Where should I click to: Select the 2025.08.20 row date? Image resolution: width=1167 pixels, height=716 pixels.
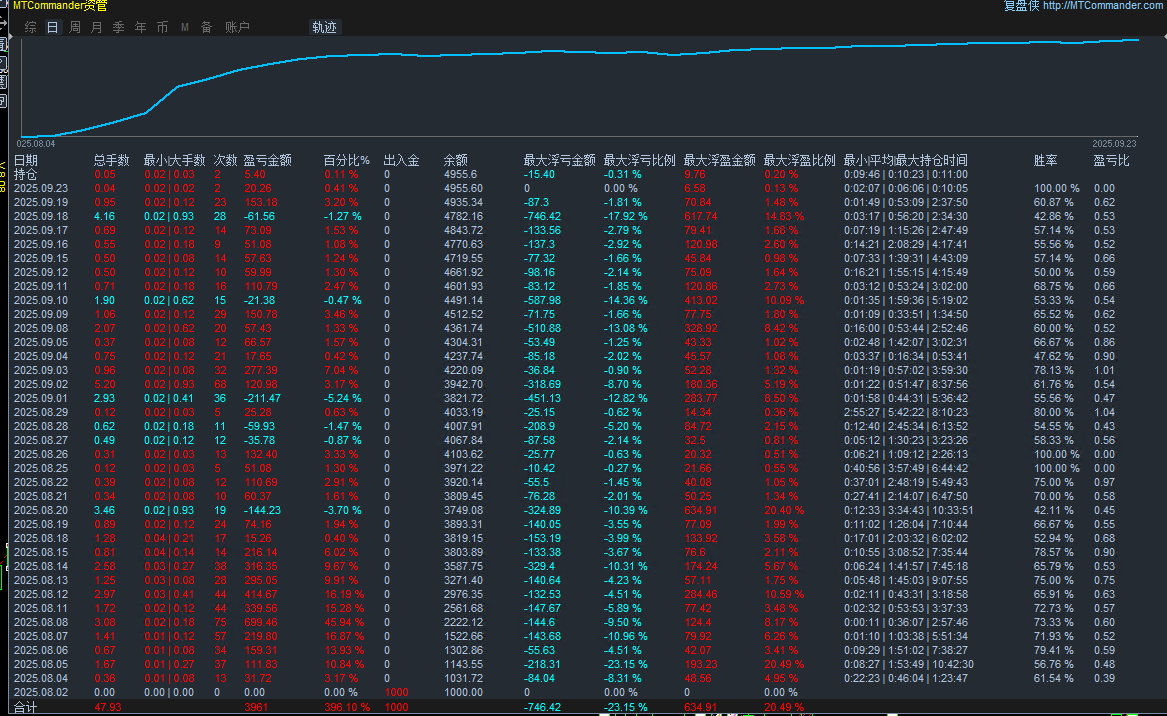41,510
